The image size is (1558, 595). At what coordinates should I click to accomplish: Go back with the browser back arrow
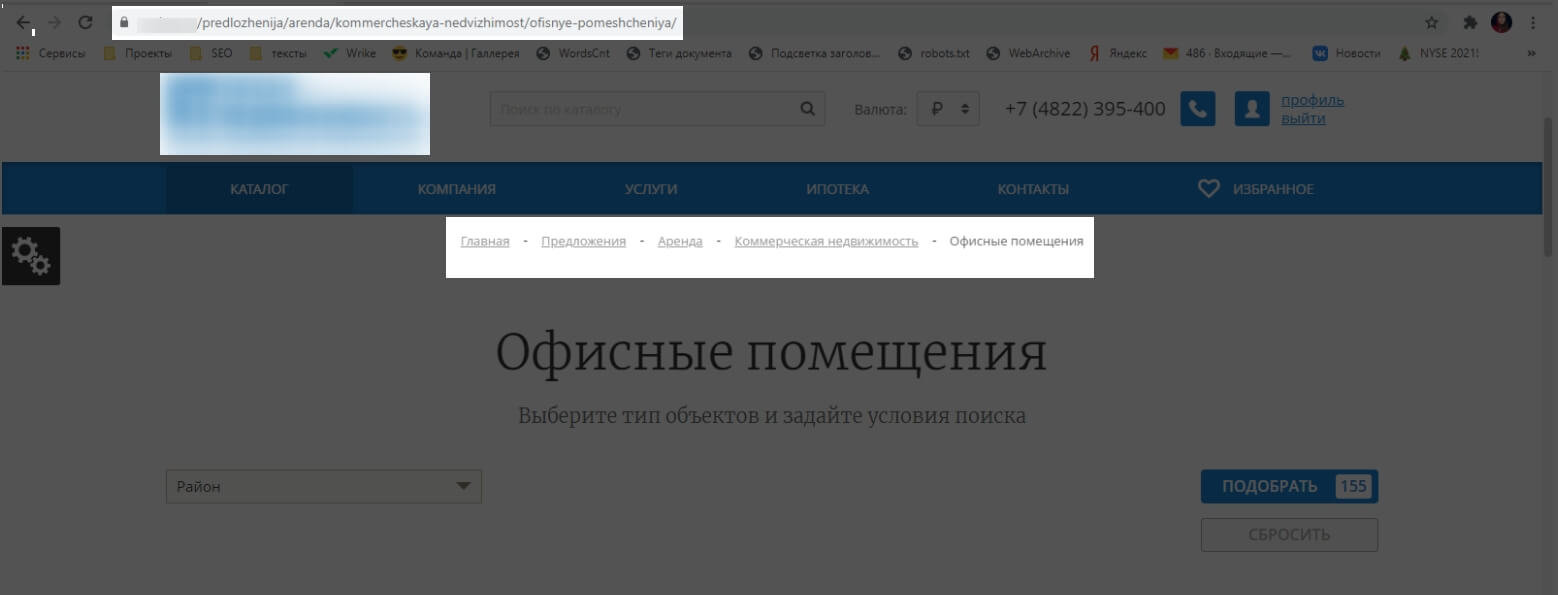[23, 22]
